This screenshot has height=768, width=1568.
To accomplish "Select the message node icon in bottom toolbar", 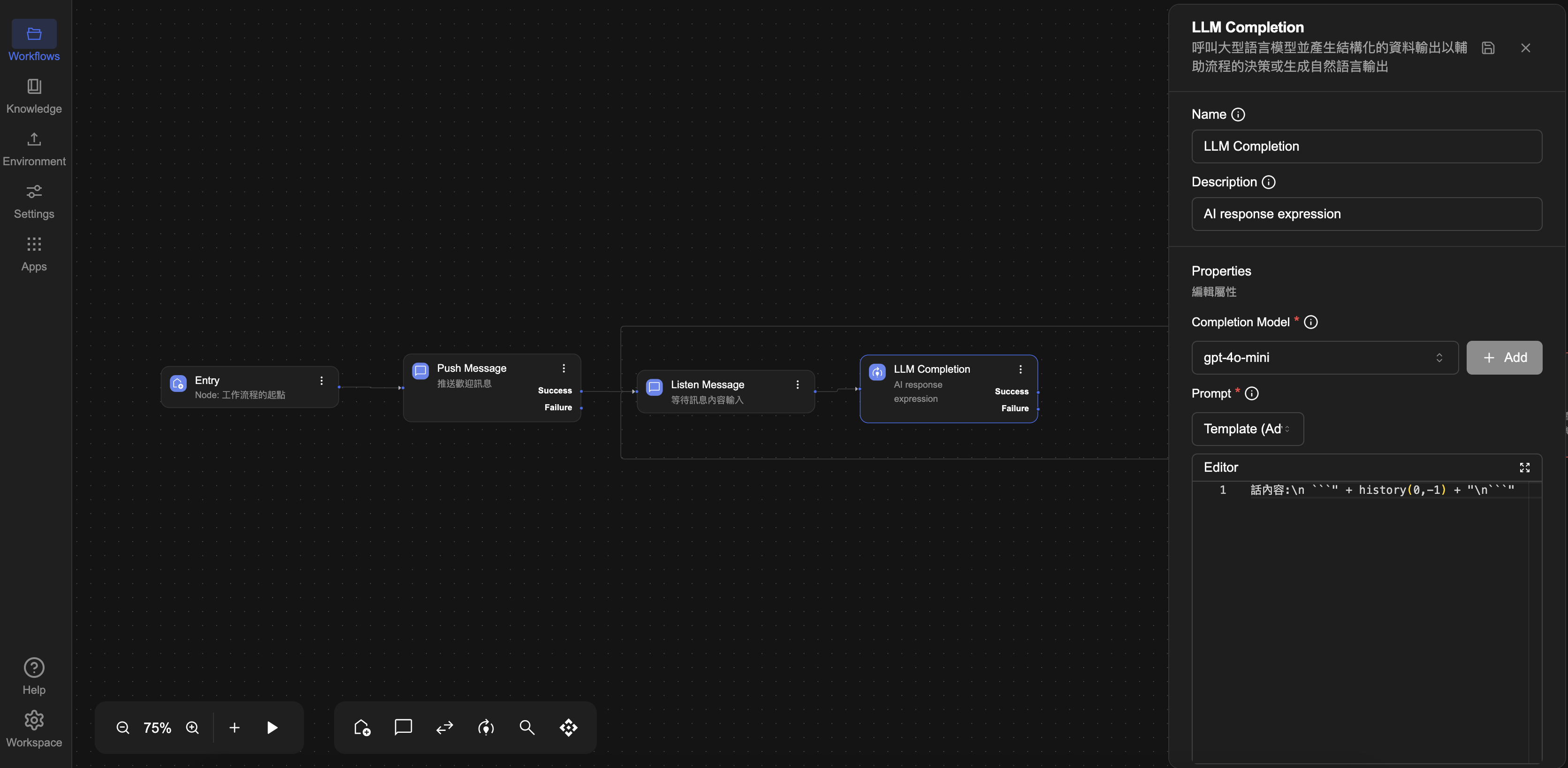I will pyautogui.click(x=403, y=727).
